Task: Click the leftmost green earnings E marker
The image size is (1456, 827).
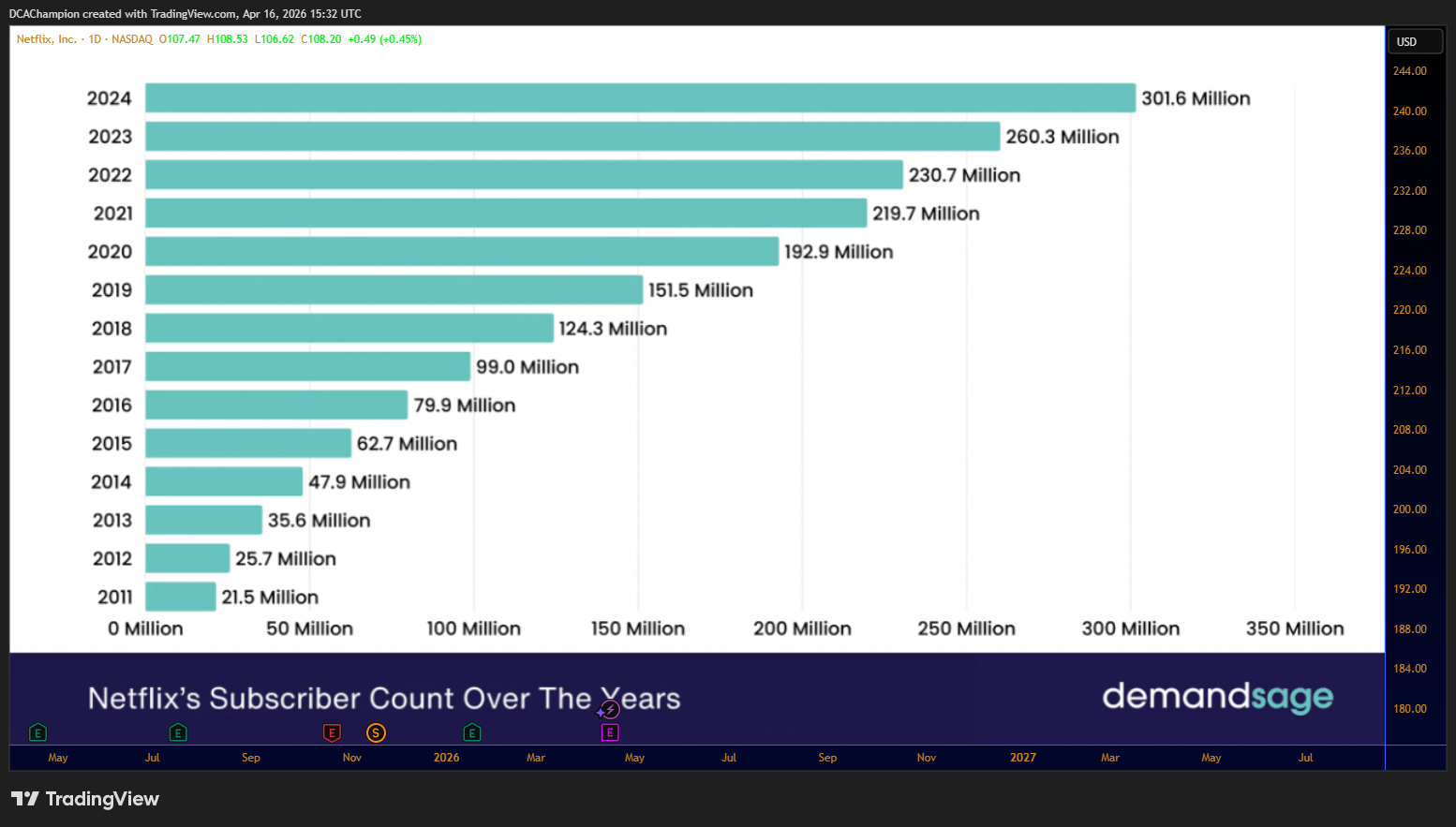Action: (x=37, y=732)
